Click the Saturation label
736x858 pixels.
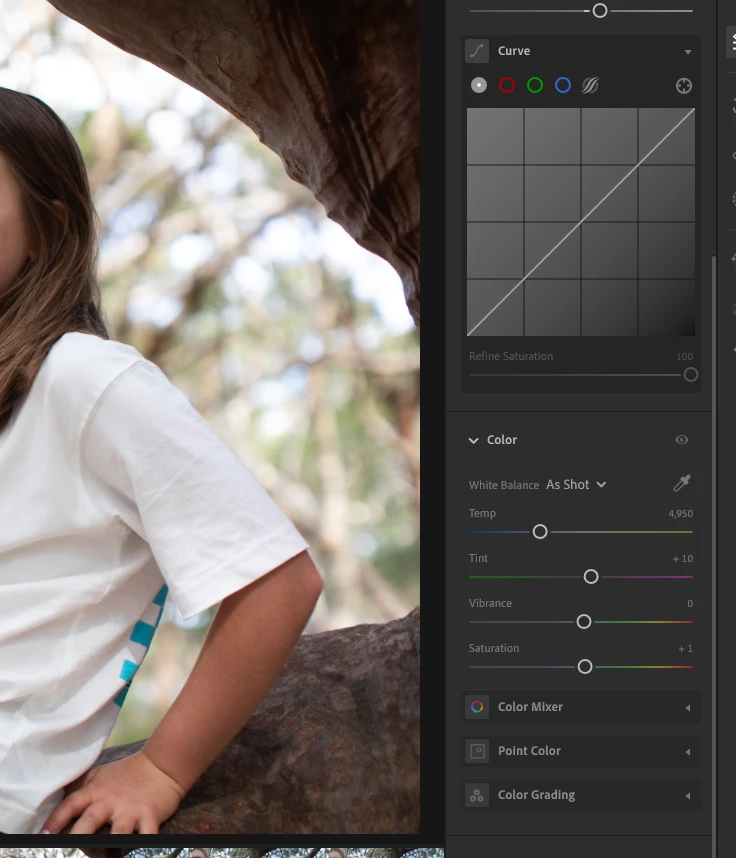point(494,648)
